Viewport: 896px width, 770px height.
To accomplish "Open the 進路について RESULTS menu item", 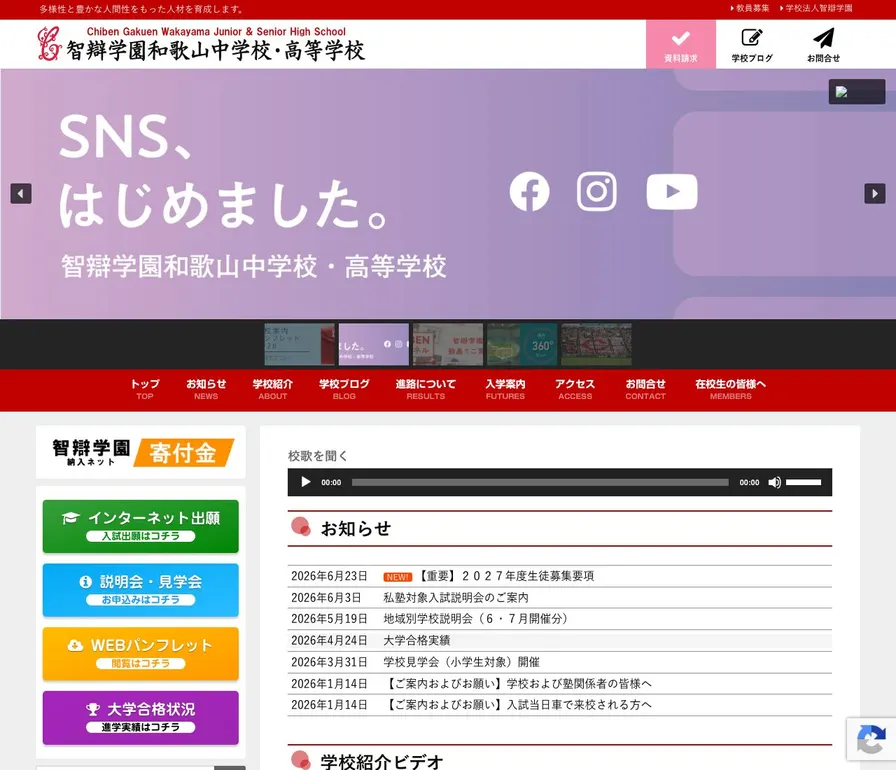I will 426,390.
